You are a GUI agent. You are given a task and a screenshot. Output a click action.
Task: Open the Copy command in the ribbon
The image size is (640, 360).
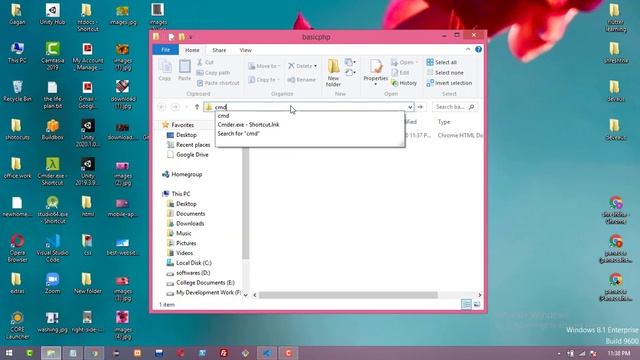[165, 70]
